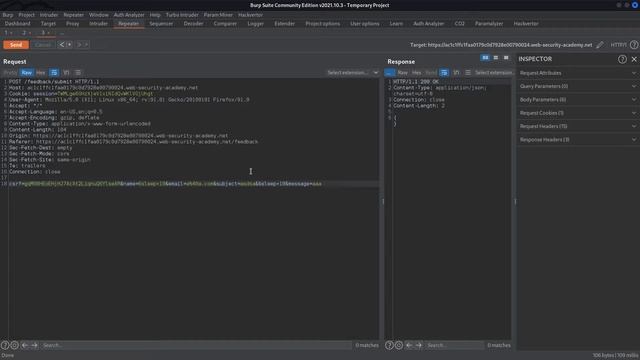Expand Response Headers section
Viewport: 640px width, 360px height.
pyautogui.click(x=578, y=140)
